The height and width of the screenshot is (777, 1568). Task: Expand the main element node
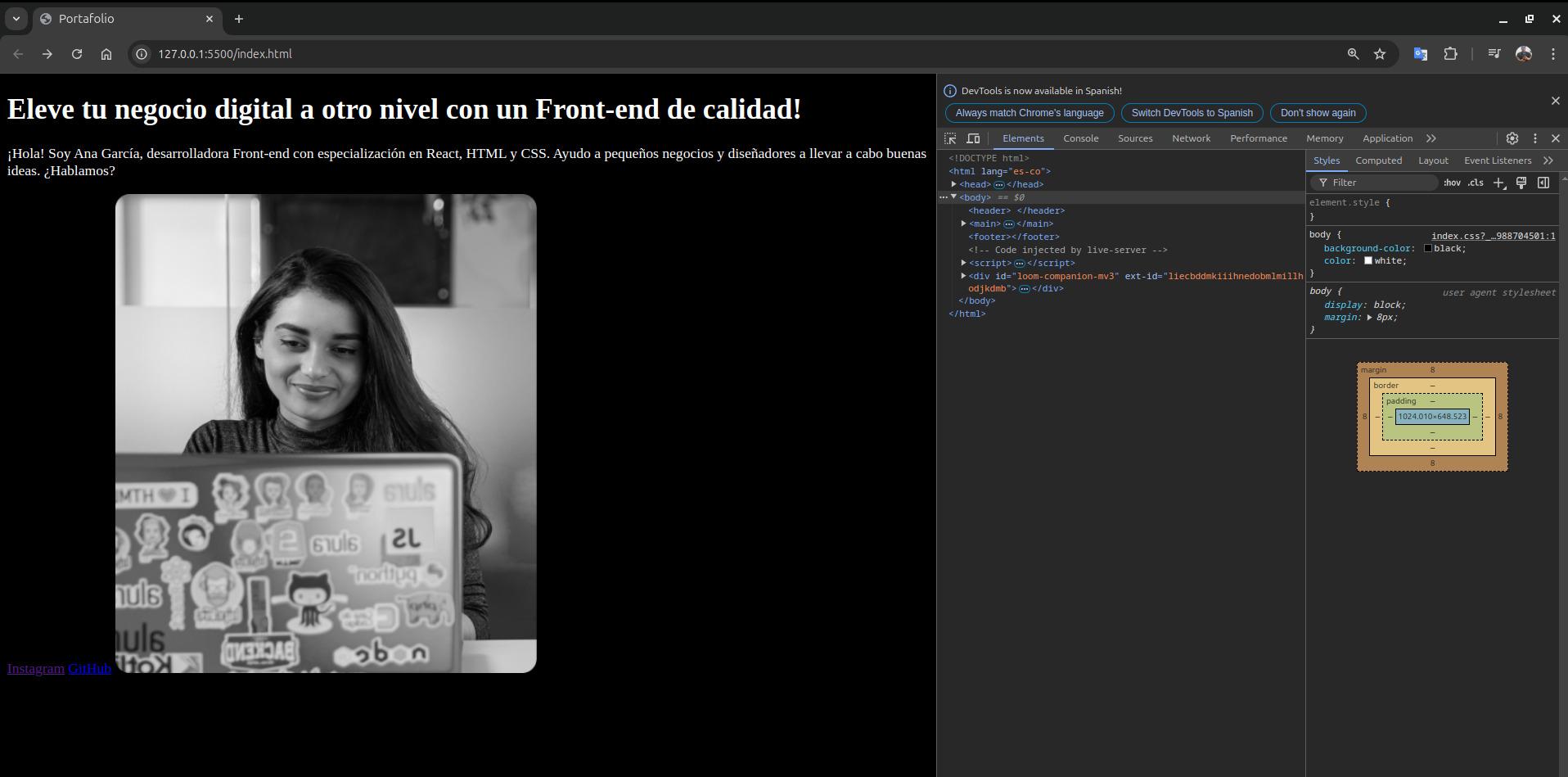tap(964, 224)
